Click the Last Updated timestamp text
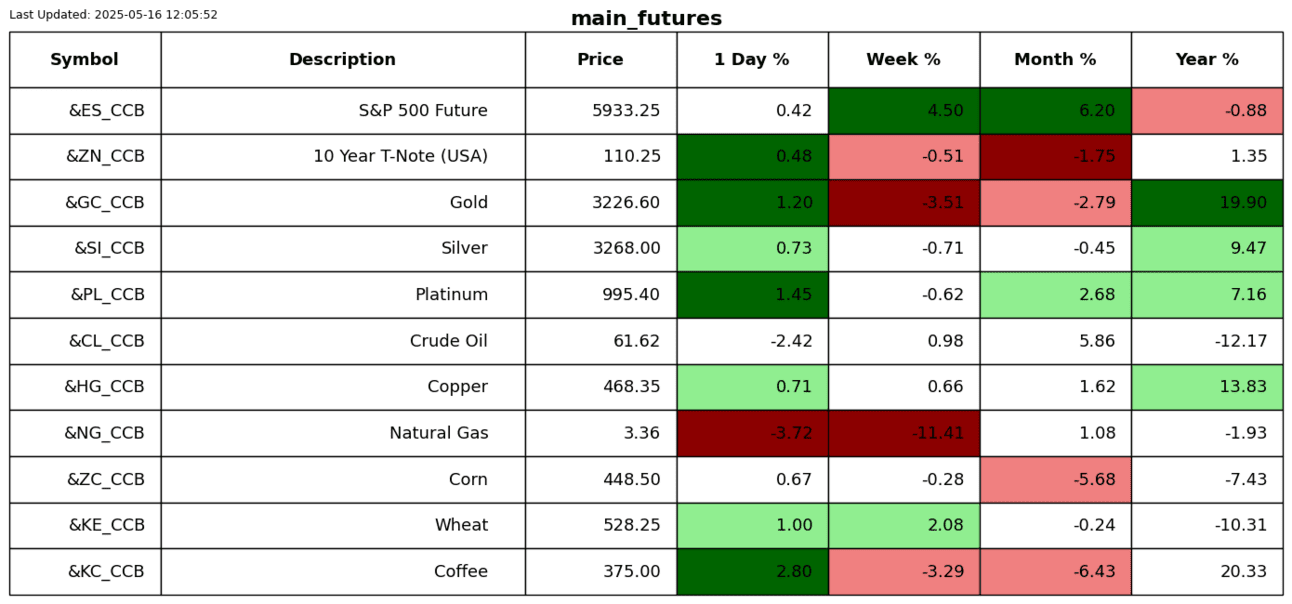Screen dimensions: 1292x604 click(x=113, y=15)
